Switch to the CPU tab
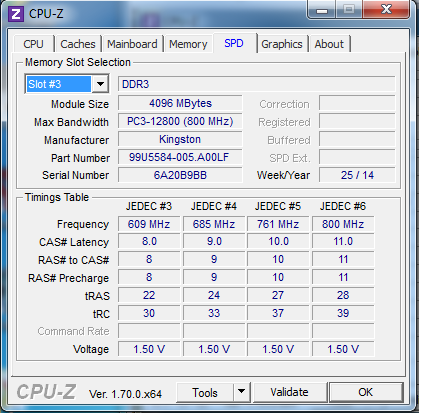The width and height of the screenshot is (423, 413). point(33,44)
